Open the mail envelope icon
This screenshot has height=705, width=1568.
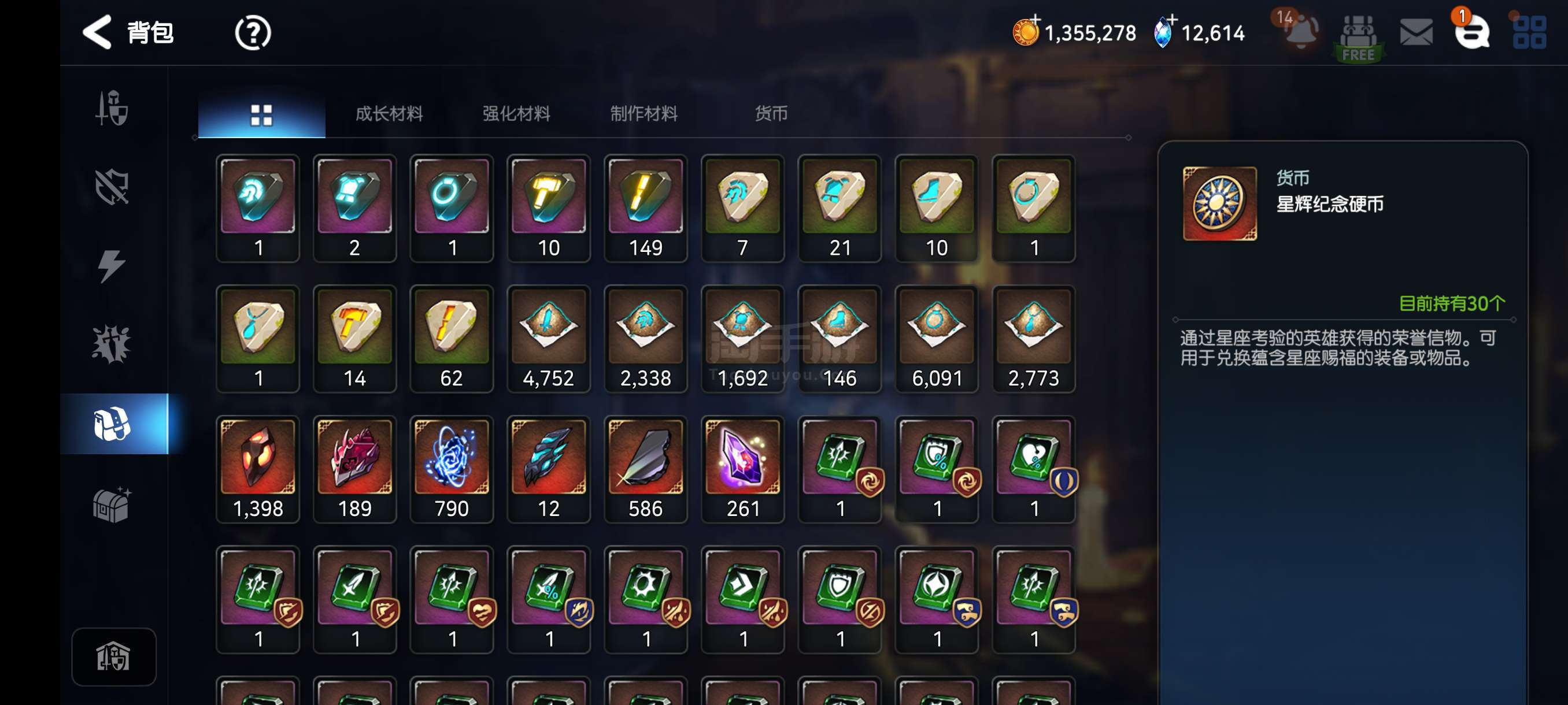point(1416,32)
